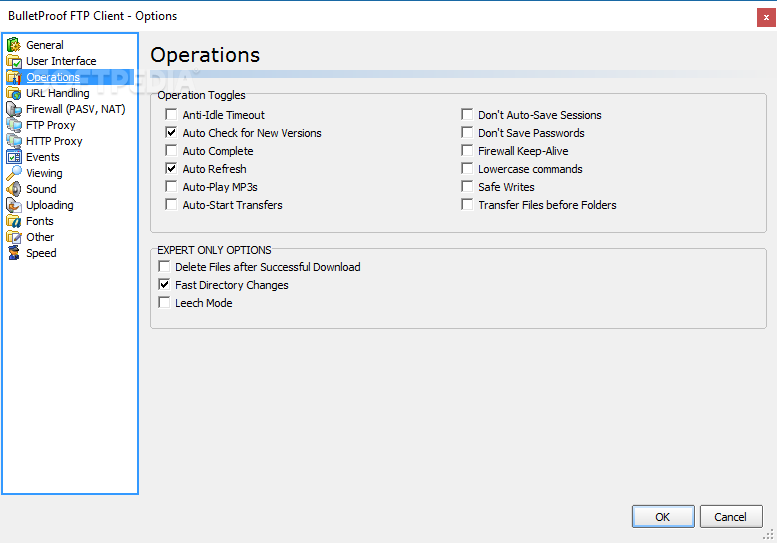Open Speed settings page
777x543 pixels.
(x=41, y=253)
